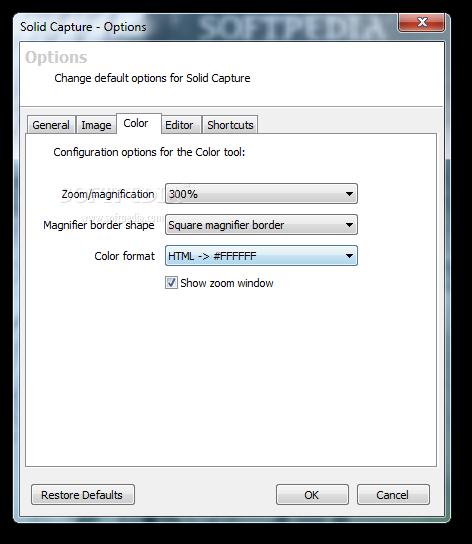
Task: Click the Restore Defaults button
Action: pyautogui.click(x=83, y=495)
